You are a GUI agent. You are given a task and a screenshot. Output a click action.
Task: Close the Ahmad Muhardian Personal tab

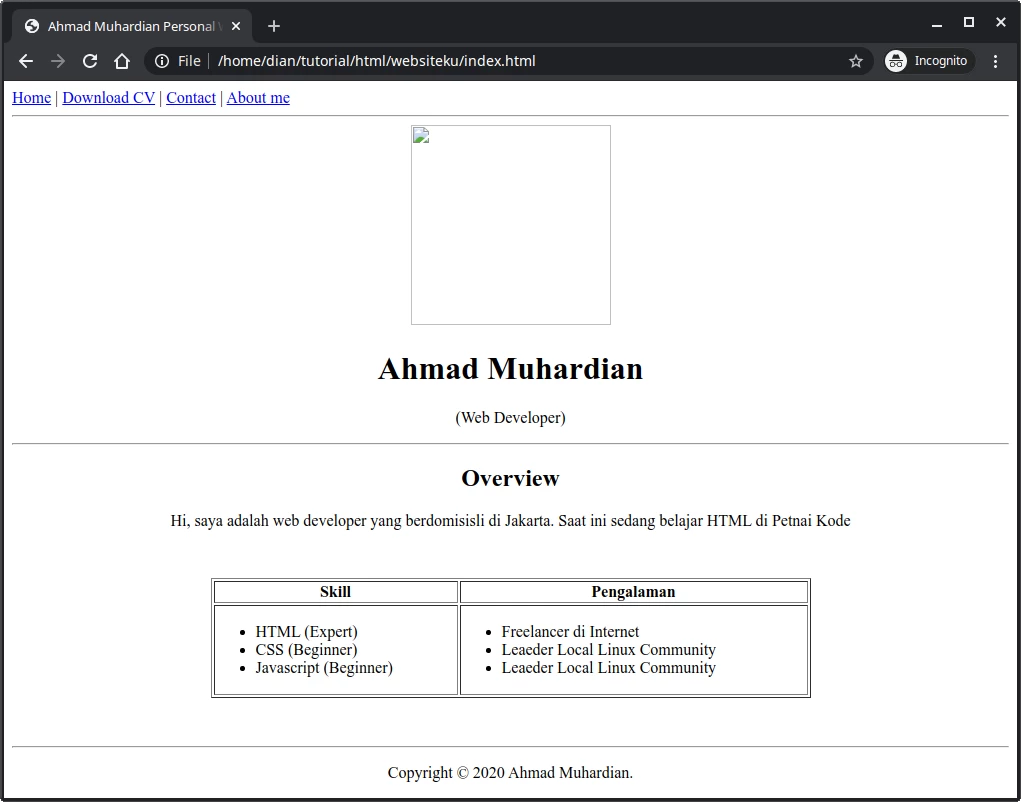(x=236, y=26)
